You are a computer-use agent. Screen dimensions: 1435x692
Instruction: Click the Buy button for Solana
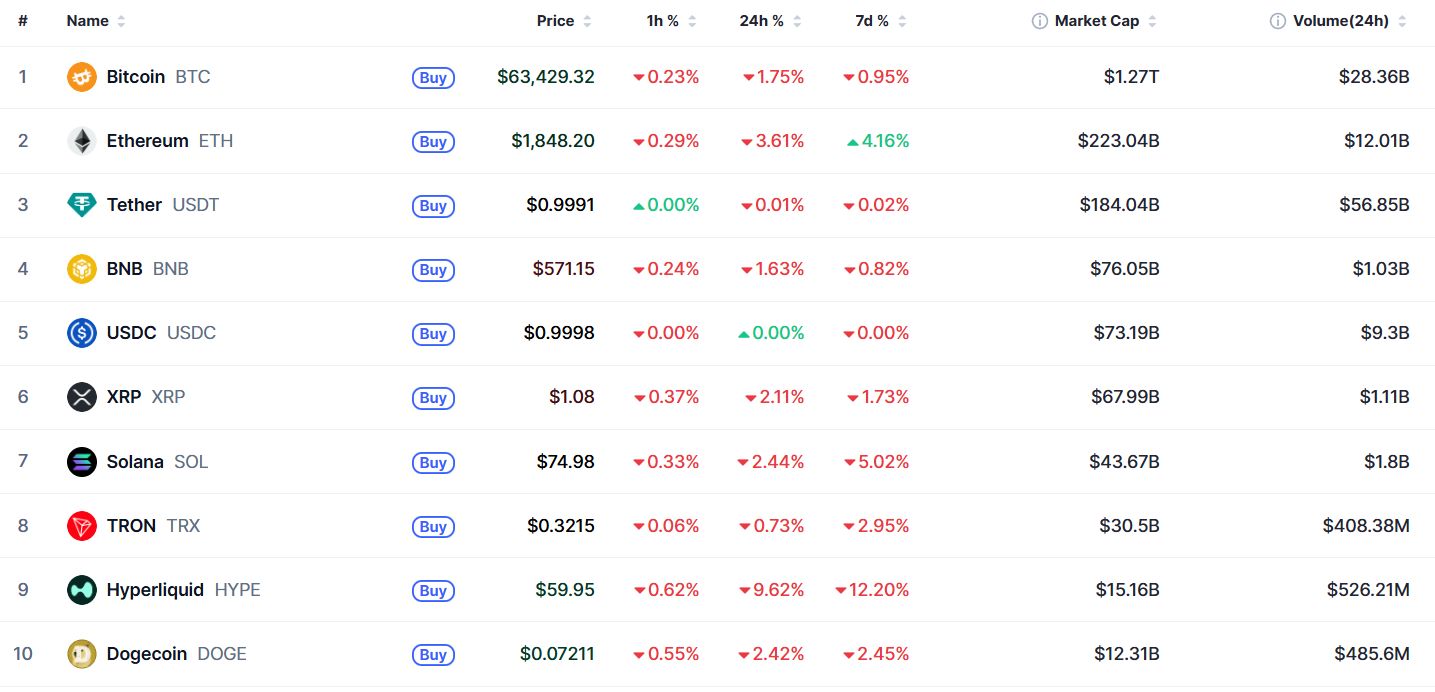coord(433,463)
